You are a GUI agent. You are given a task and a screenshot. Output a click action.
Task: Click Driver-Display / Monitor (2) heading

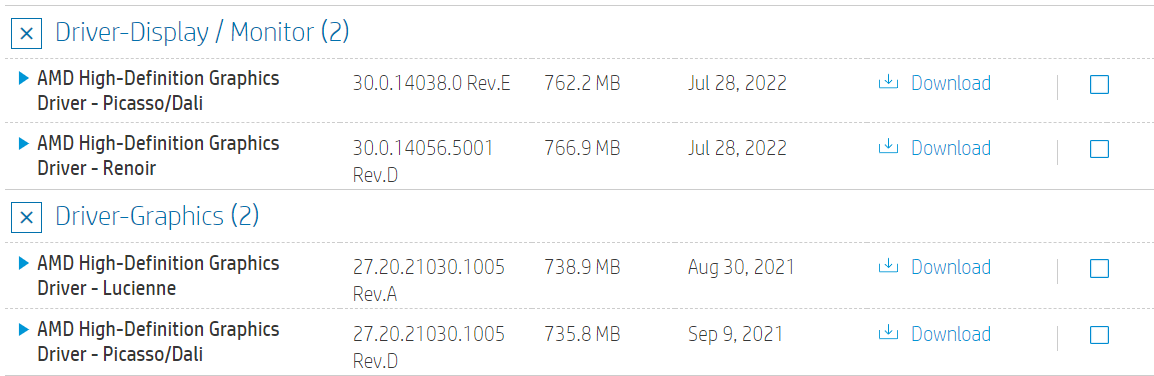202,32
